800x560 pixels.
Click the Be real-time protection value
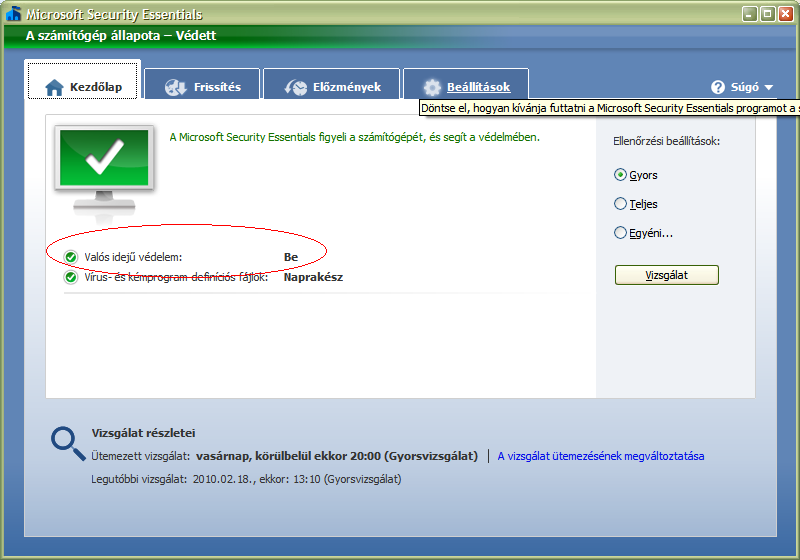[291, 257]
